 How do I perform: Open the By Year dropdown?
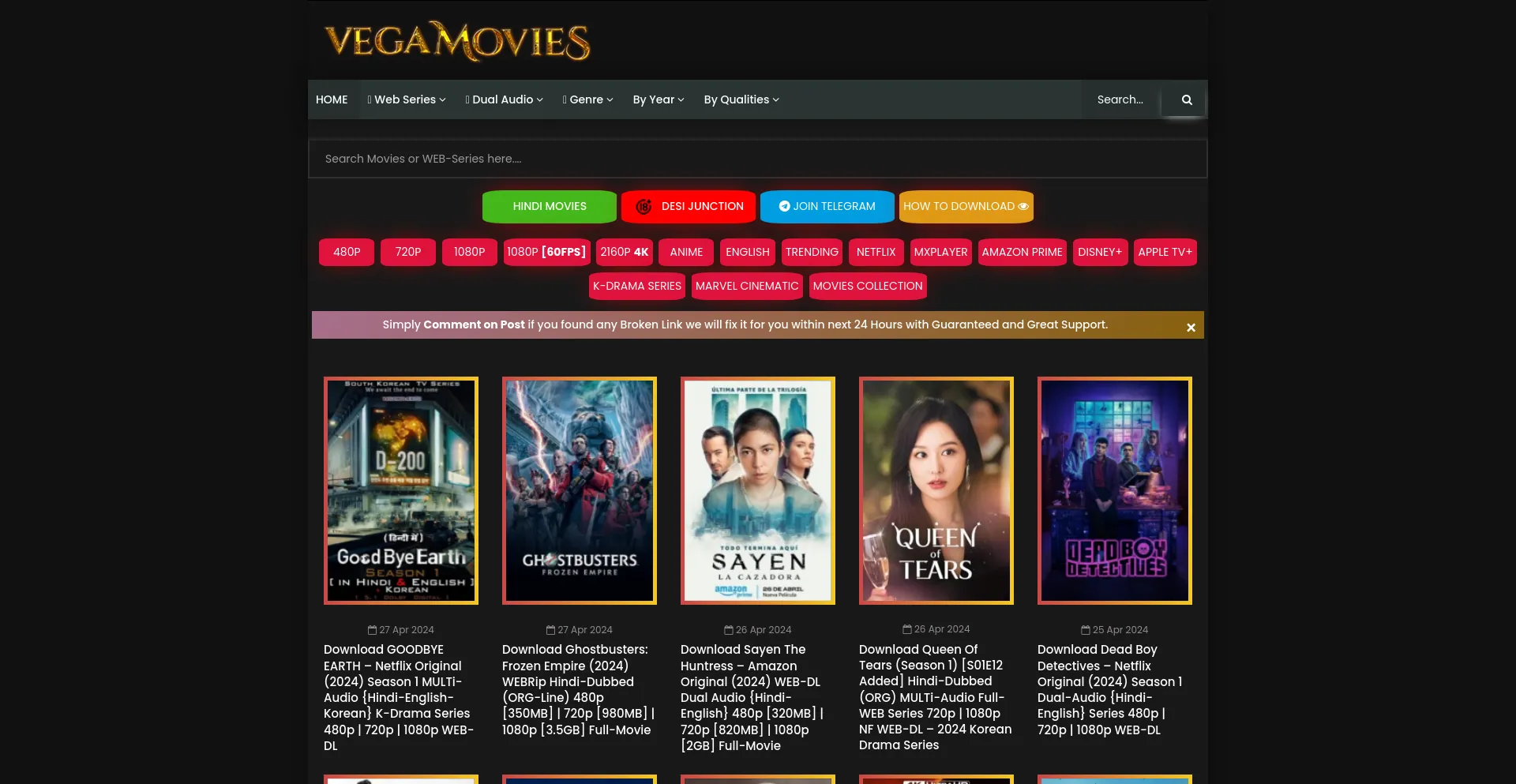pos(658,99)
